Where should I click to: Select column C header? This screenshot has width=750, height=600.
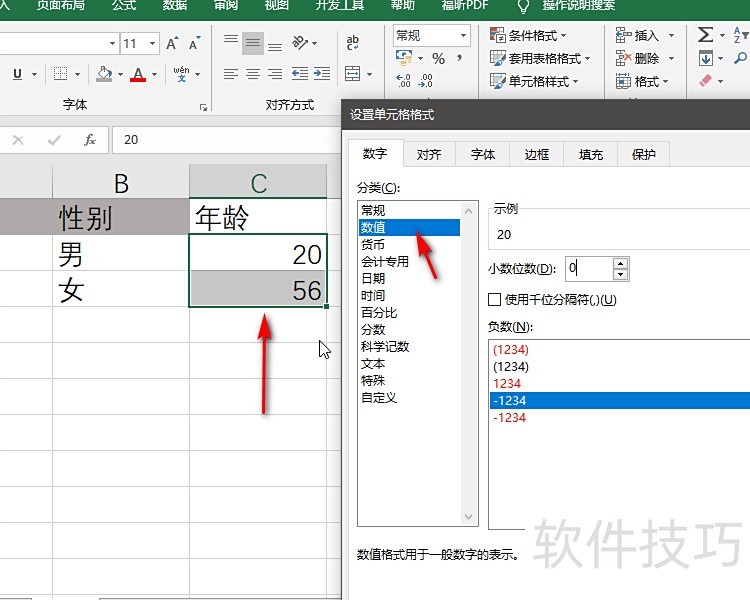[x=258, y=182]
